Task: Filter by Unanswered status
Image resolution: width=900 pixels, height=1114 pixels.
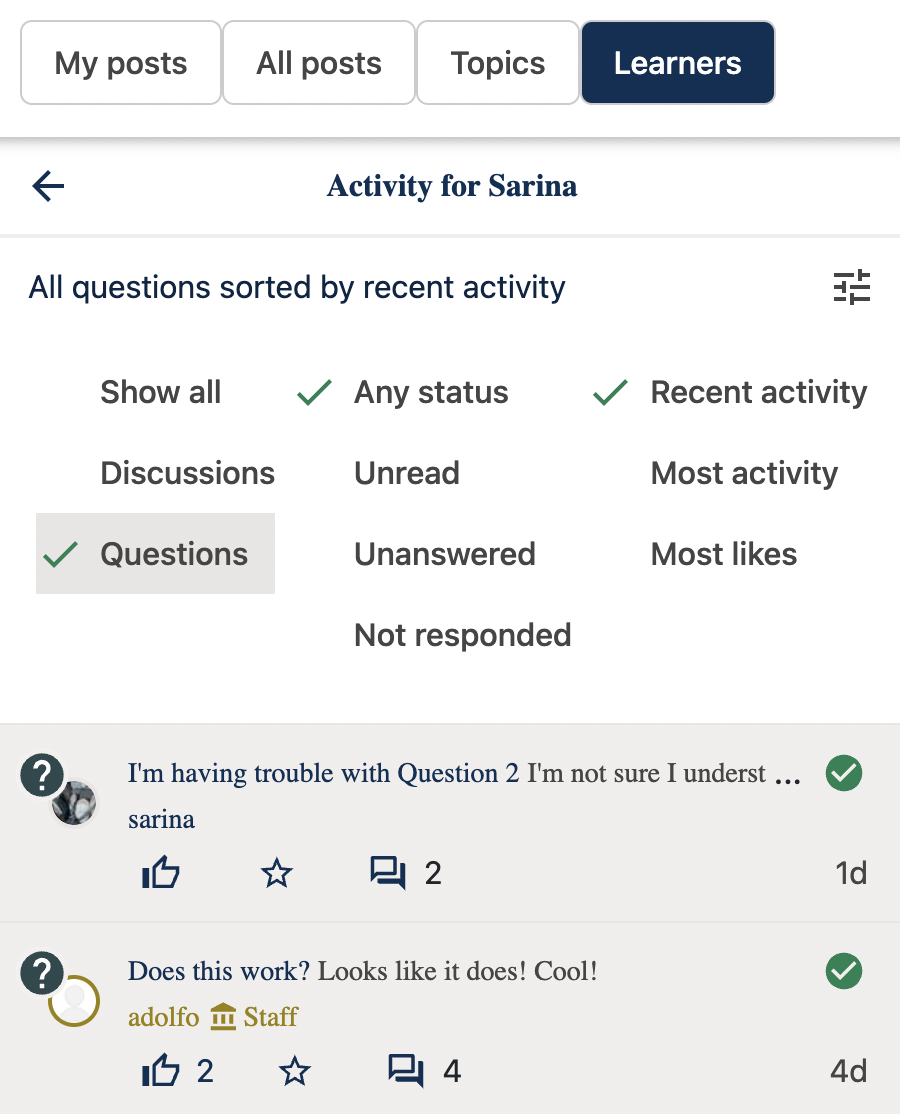Action: [444, 554]
